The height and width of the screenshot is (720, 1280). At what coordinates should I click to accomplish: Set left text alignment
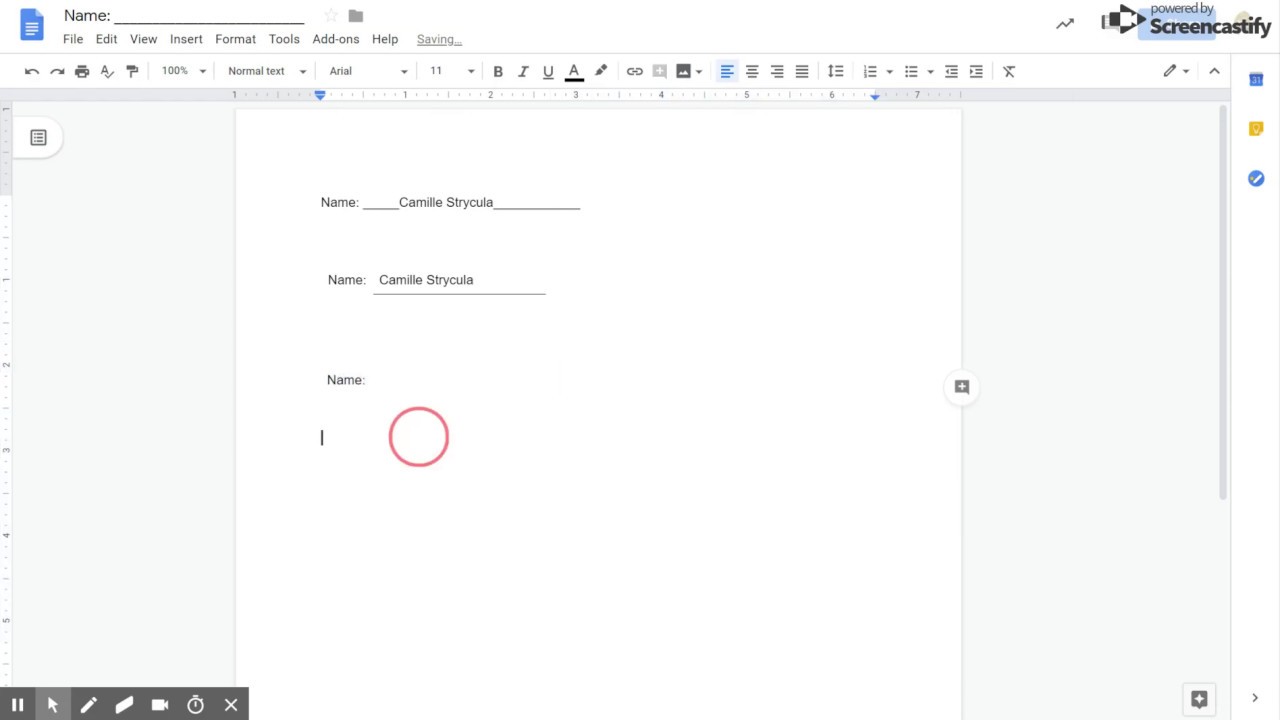(x=727, y=71)
